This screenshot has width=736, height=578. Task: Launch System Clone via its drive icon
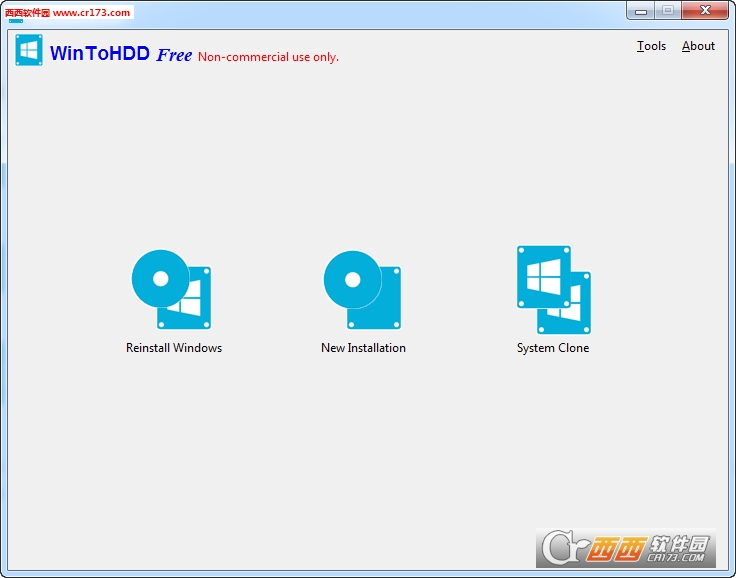pos(544,277)
